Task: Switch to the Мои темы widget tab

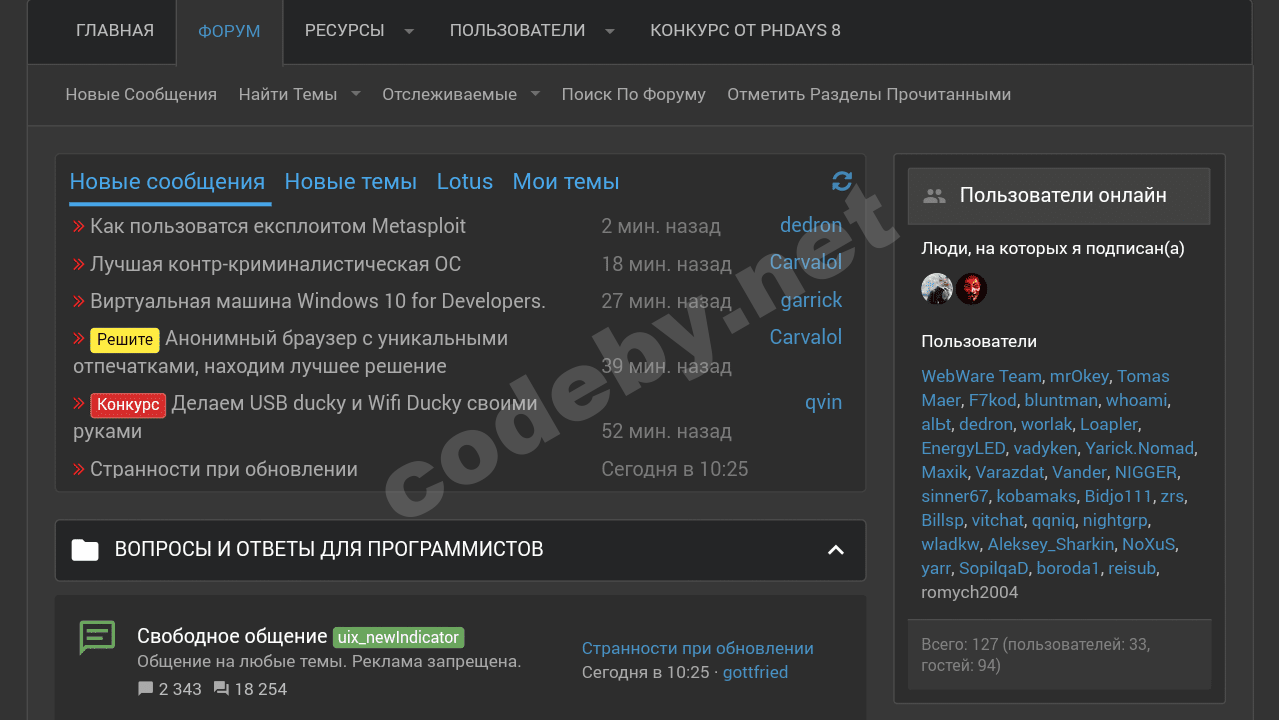Action: (566, 181)
